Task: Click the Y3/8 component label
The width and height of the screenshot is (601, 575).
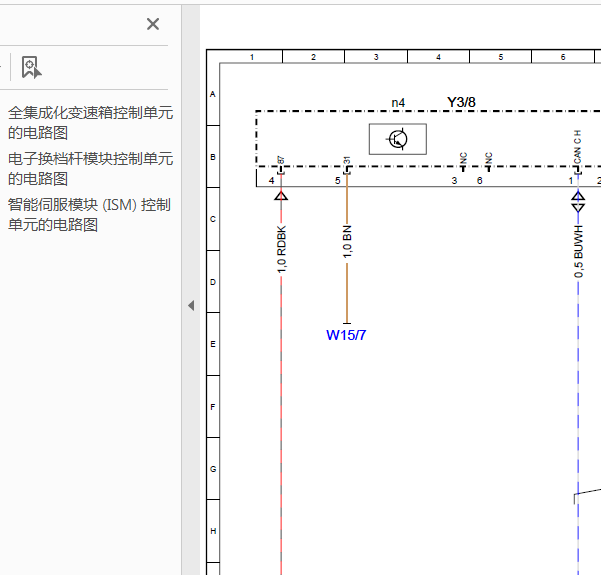Action: click(x=461, y=102)
